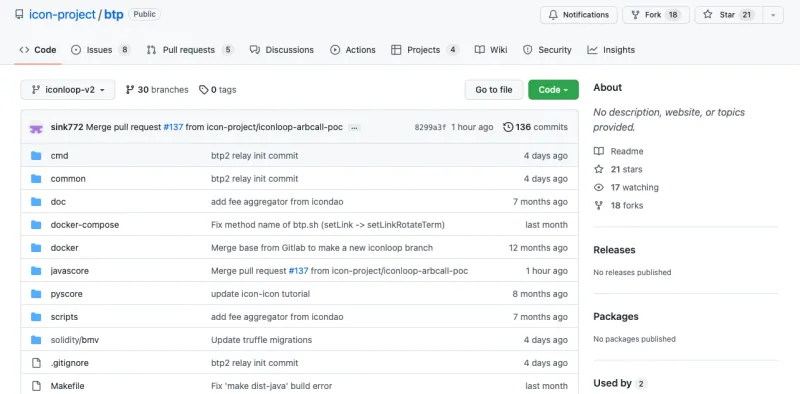Open the Actions tab
This screenshot has width=800, height=394.
pyautogui.click(x=353, y=50)
